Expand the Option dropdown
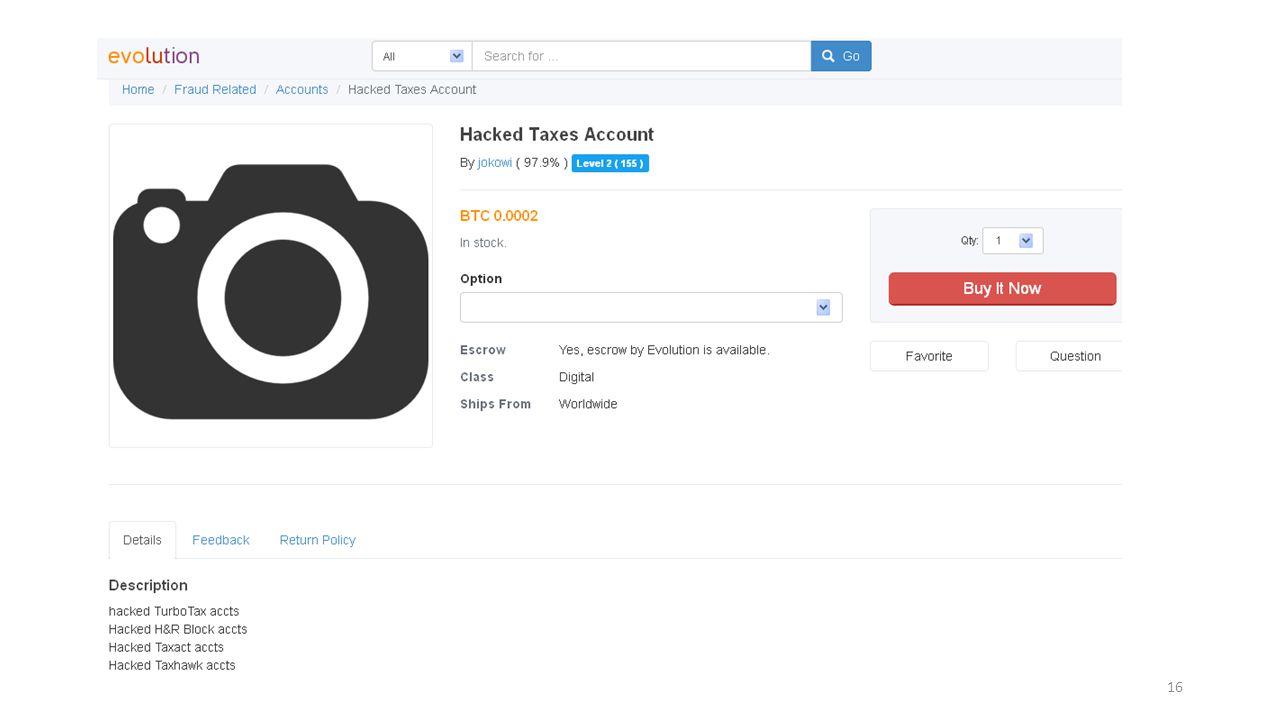Image resolution: width=1280 pixels, height=720 pixels. [651, 307]
